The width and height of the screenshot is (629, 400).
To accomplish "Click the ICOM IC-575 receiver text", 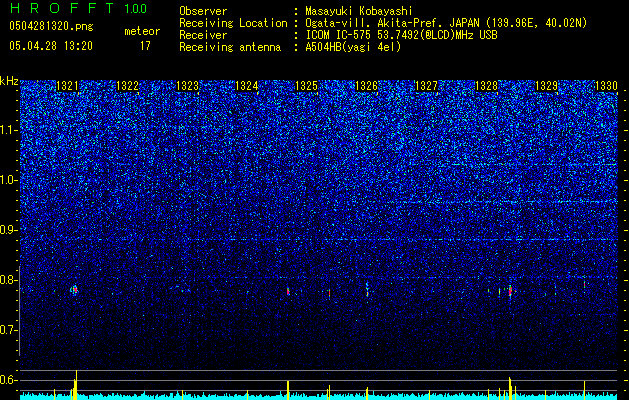I will point(401,35).
